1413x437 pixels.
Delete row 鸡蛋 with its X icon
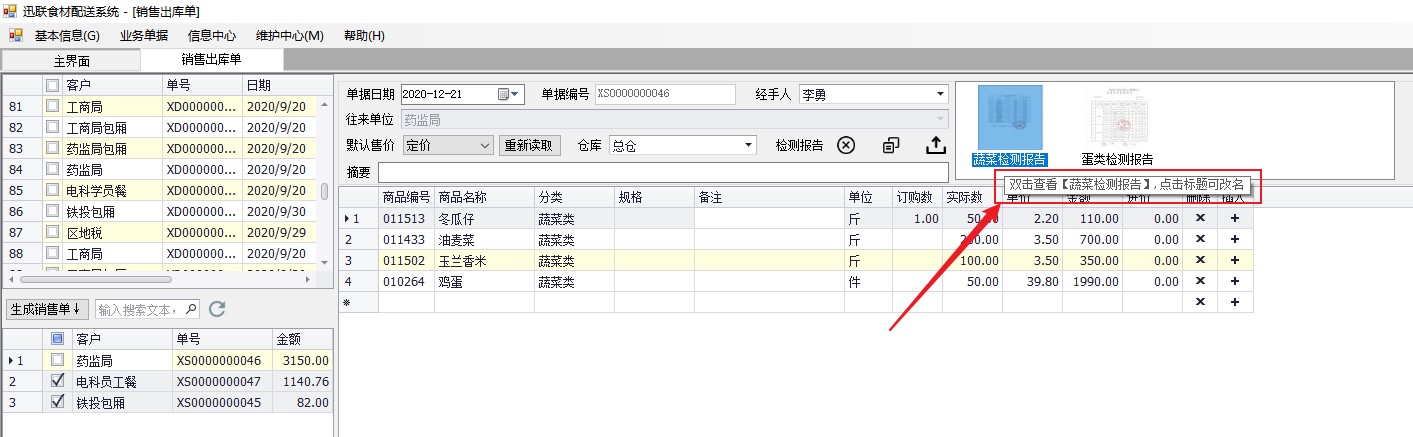1200,282
